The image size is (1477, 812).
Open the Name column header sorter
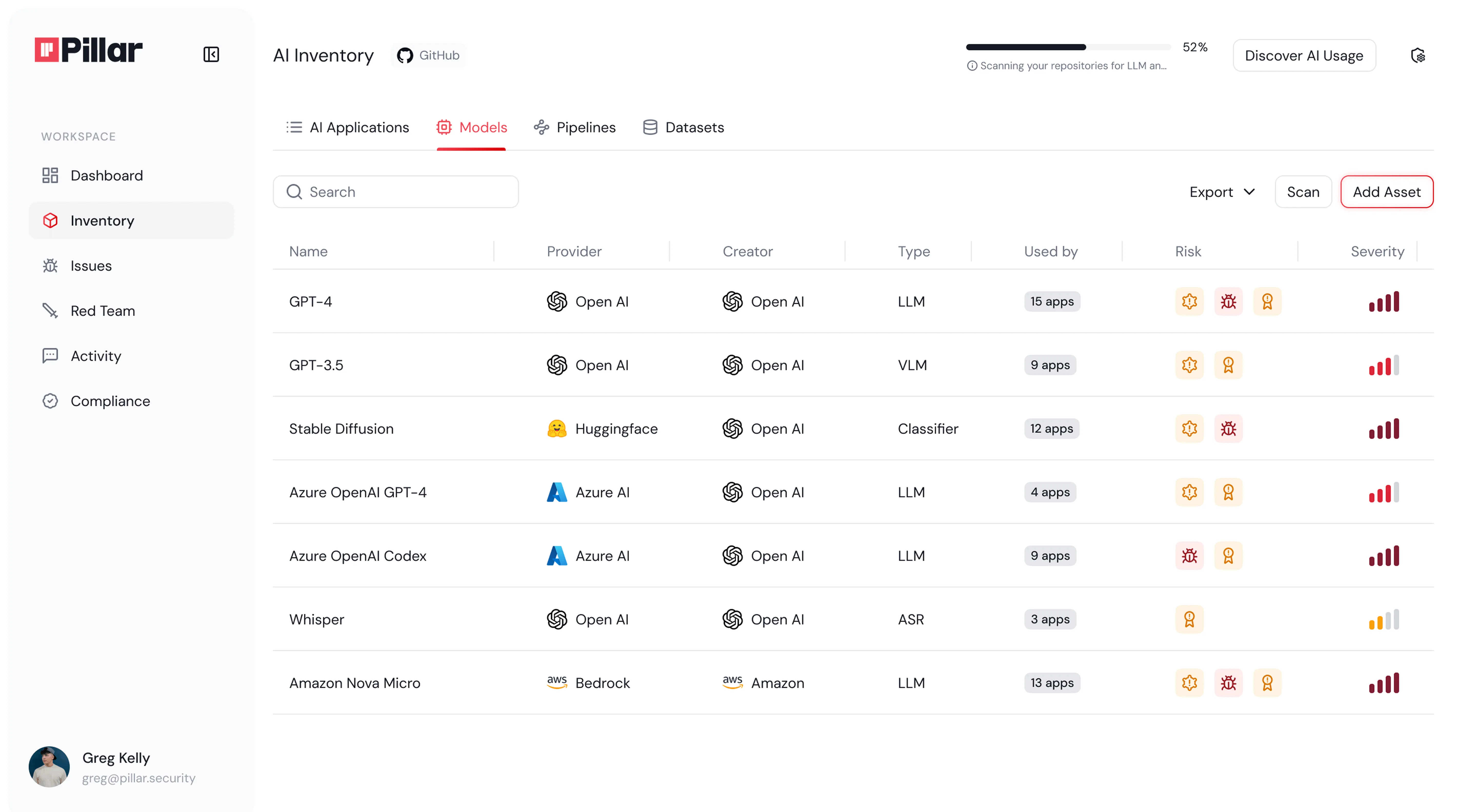coord(309,251)
